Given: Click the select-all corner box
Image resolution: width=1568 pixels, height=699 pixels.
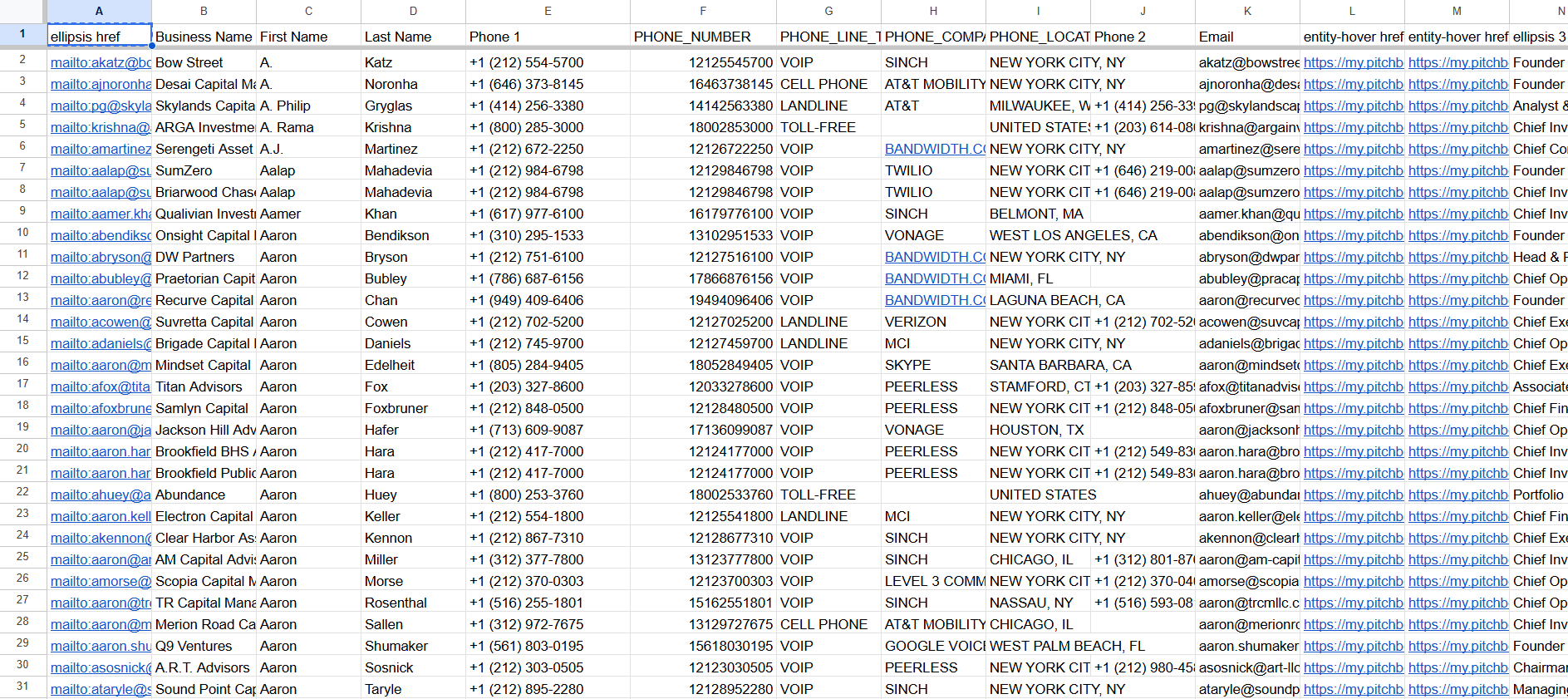Looking at the screenshot, I should [22, 11].
